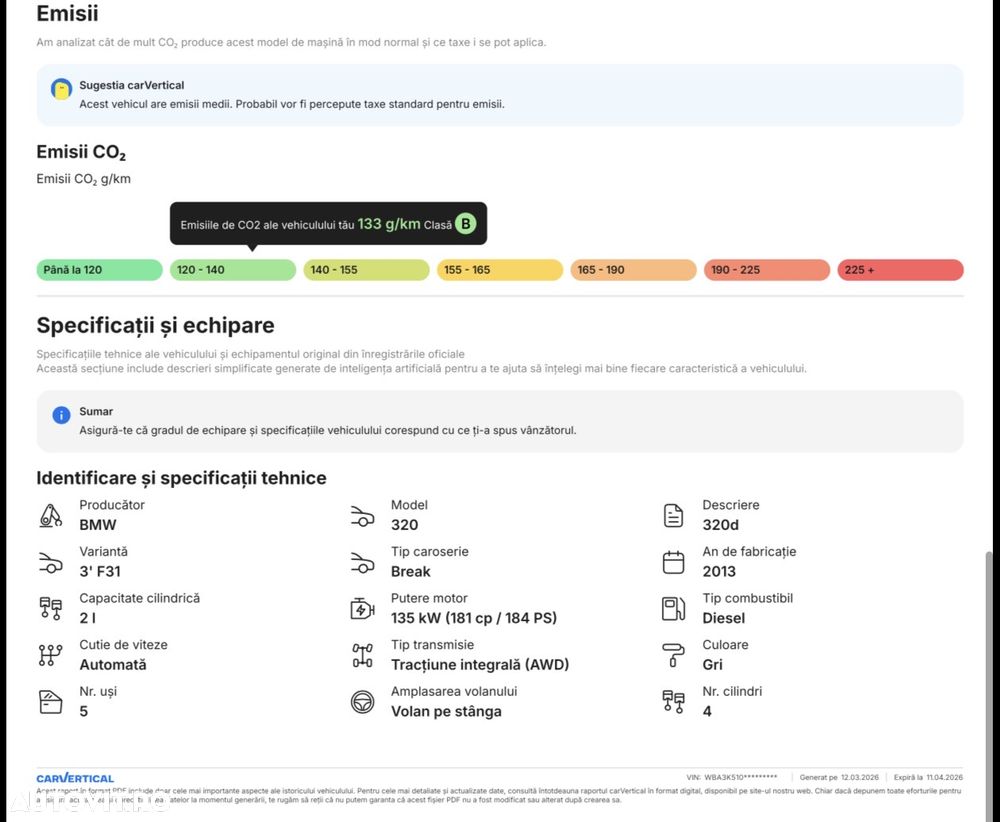Image resolution: width=1000 pixels, height=822 pixels.
Task: Select the 'Până la 120' emission band
Action: 99,270
